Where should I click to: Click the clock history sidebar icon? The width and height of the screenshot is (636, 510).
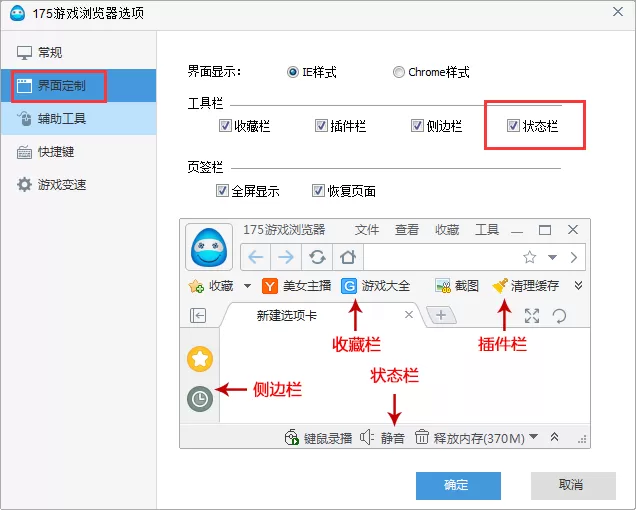[x=200, y=399]
